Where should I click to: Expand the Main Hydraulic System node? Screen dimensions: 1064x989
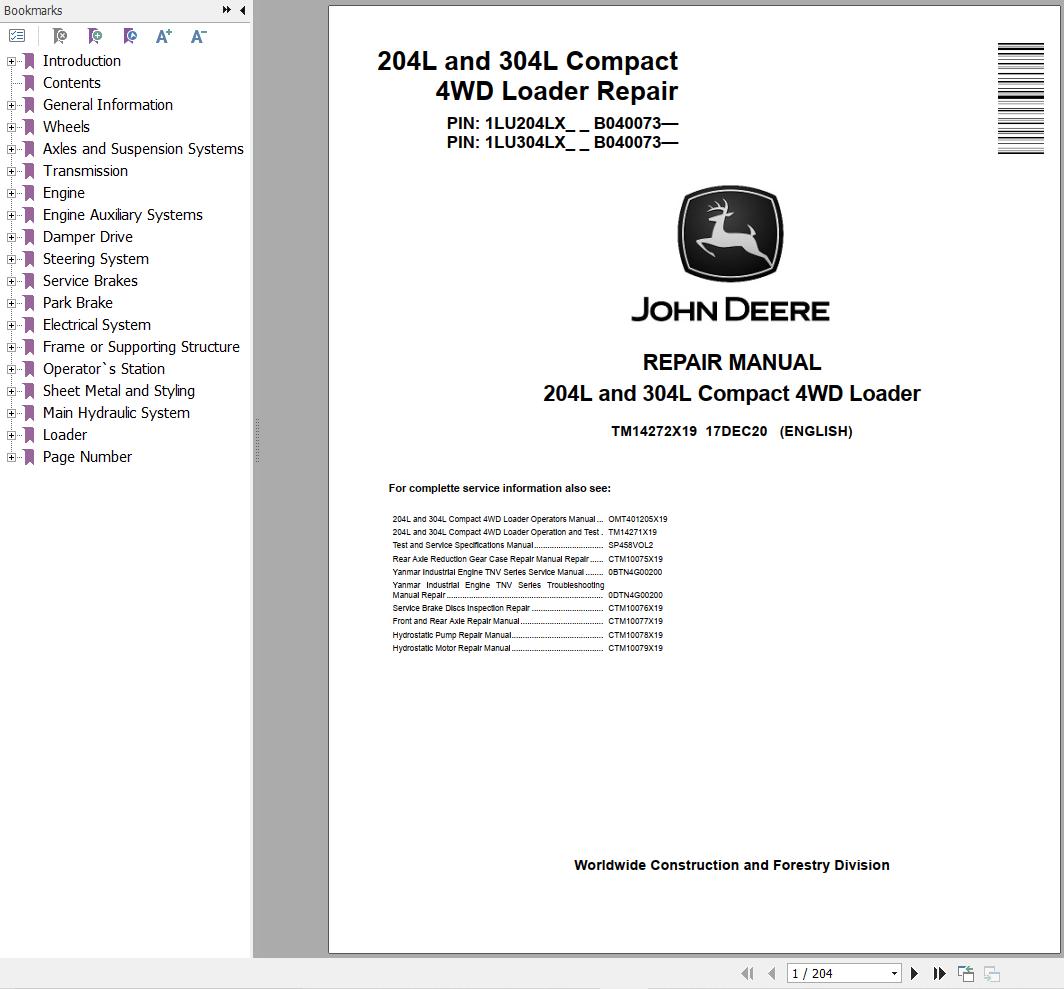tap(11, 413)
